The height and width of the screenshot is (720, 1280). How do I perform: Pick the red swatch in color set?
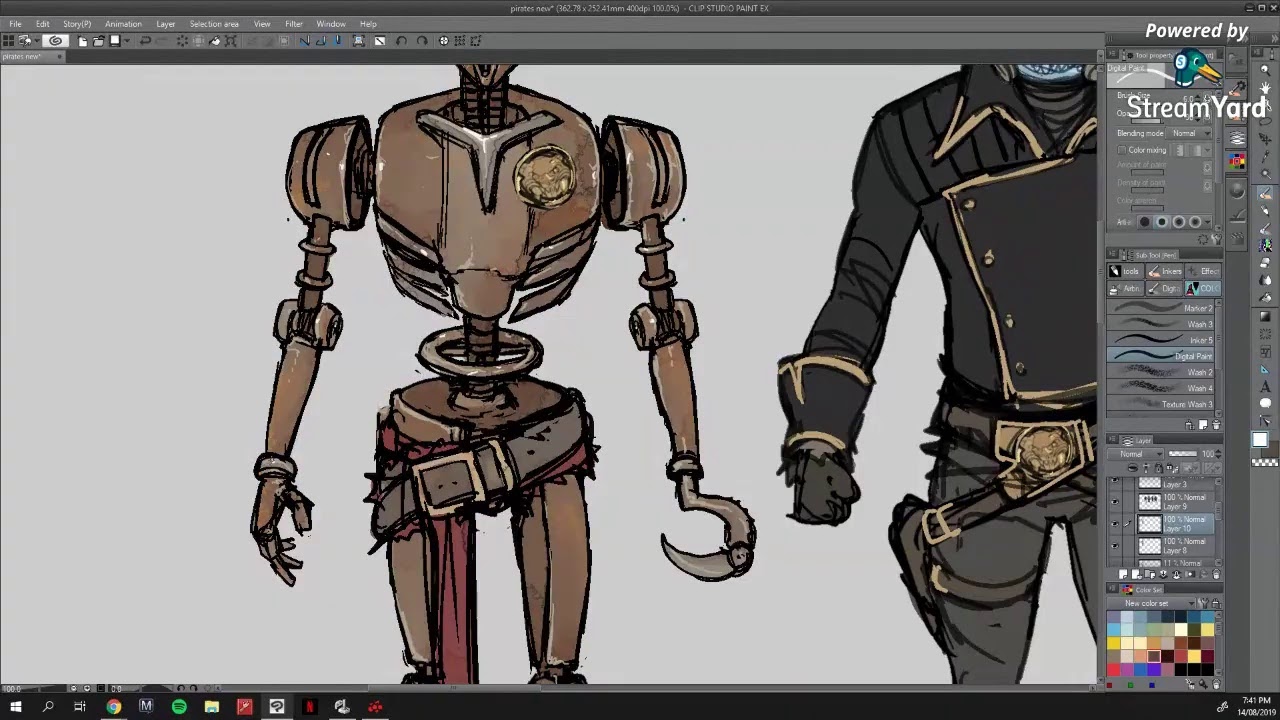tap(1113, 669)
